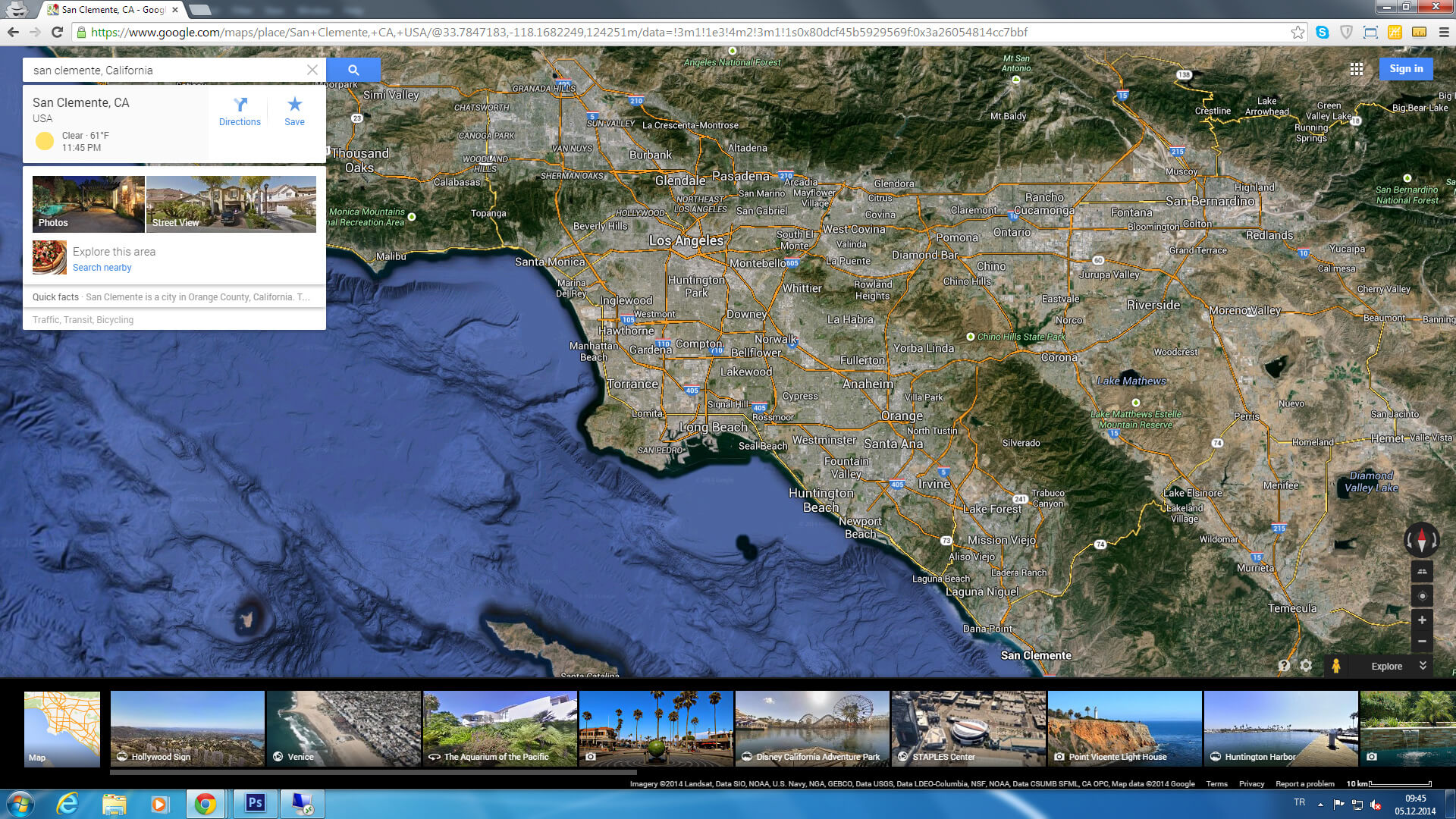Click the compass/orientation reset icon
The width and height of the screenshot is (1456, 819).
(1420, 540)
